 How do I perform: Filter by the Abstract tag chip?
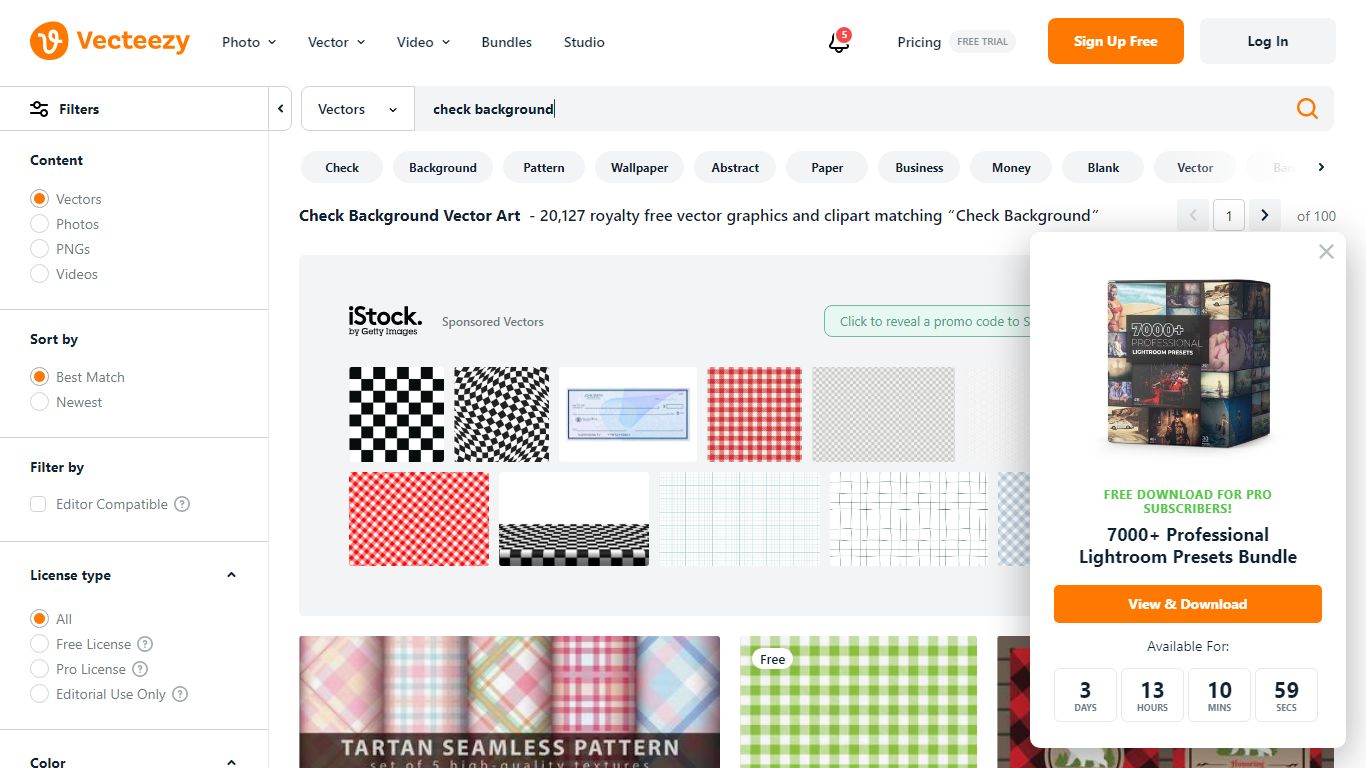735,167
